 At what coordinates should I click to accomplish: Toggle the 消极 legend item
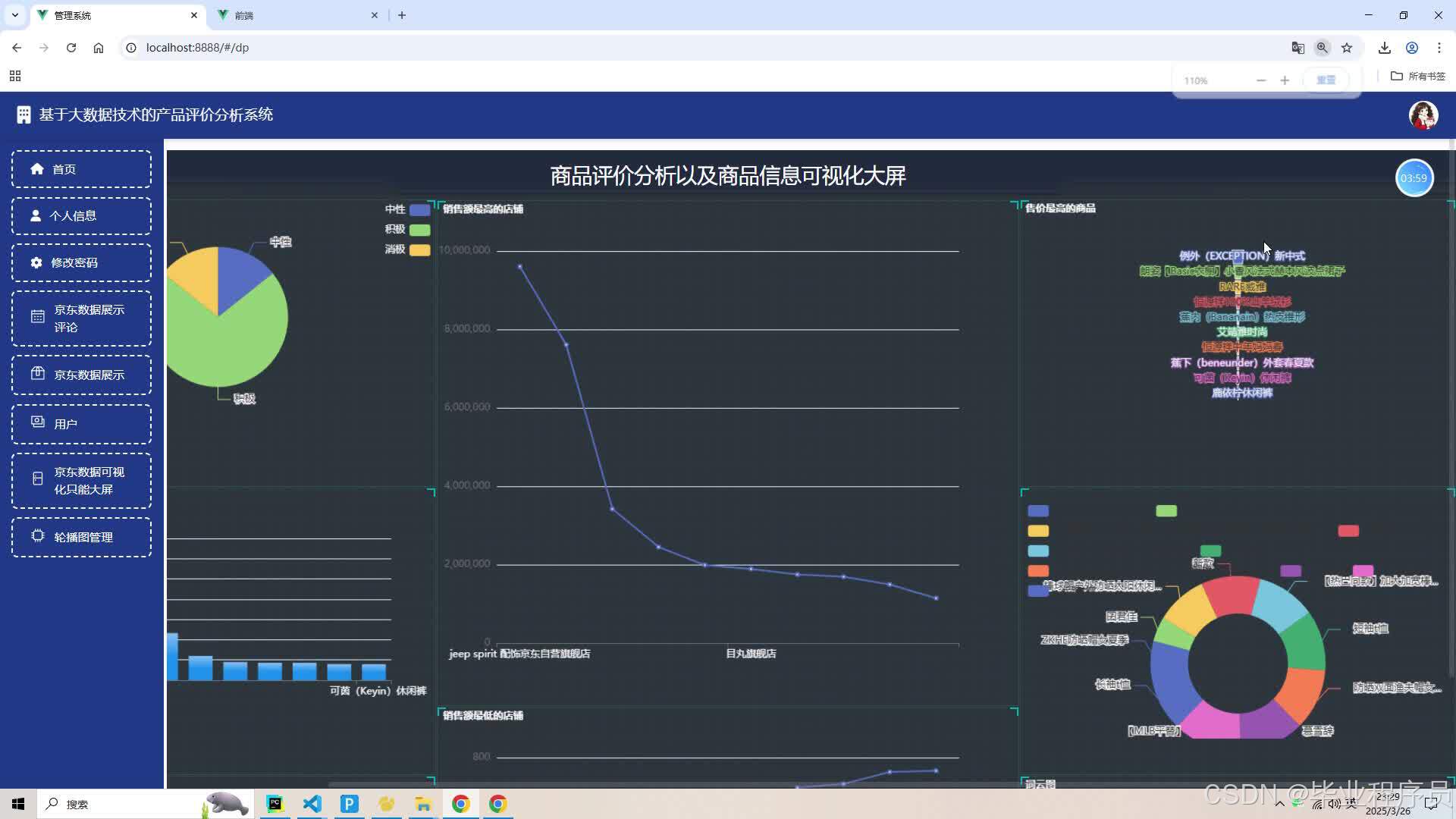click(407, 250)
